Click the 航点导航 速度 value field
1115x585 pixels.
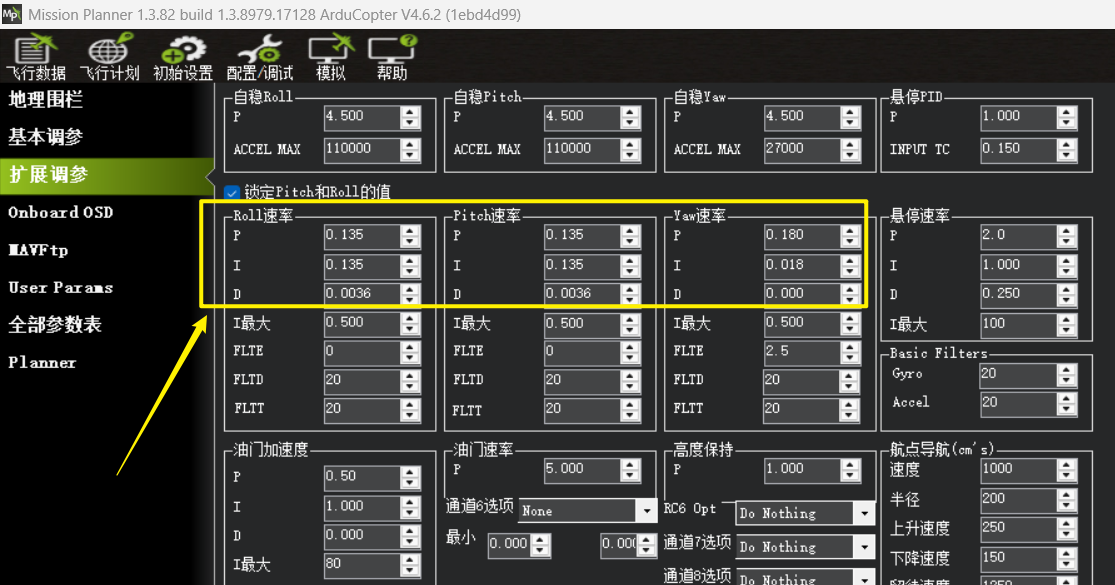(x=1015, y=469)
